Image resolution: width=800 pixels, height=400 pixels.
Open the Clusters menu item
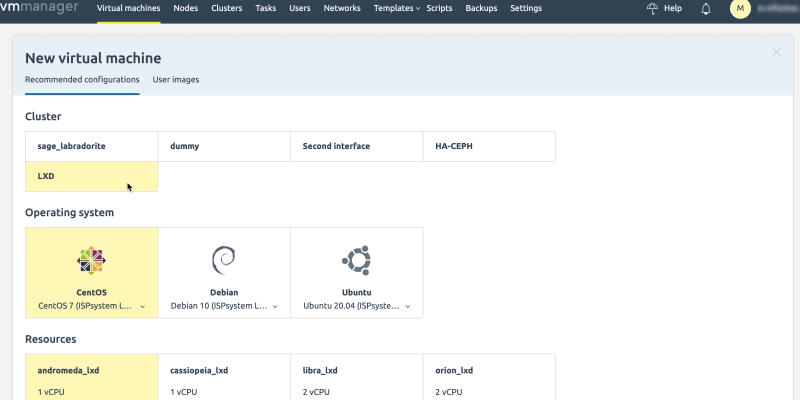click(227, 8)
